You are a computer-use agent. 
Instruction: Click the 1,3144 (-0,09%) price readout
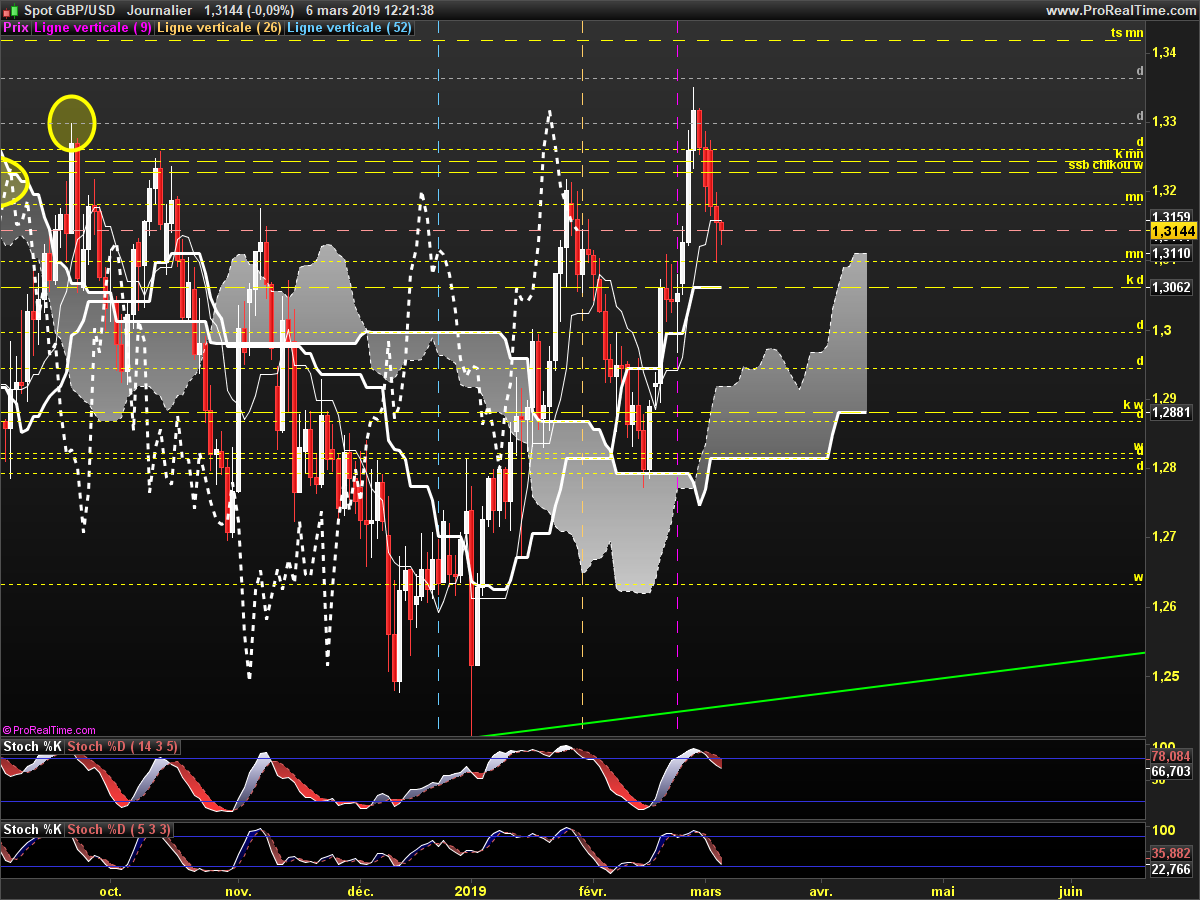click(x=249, y=10)
